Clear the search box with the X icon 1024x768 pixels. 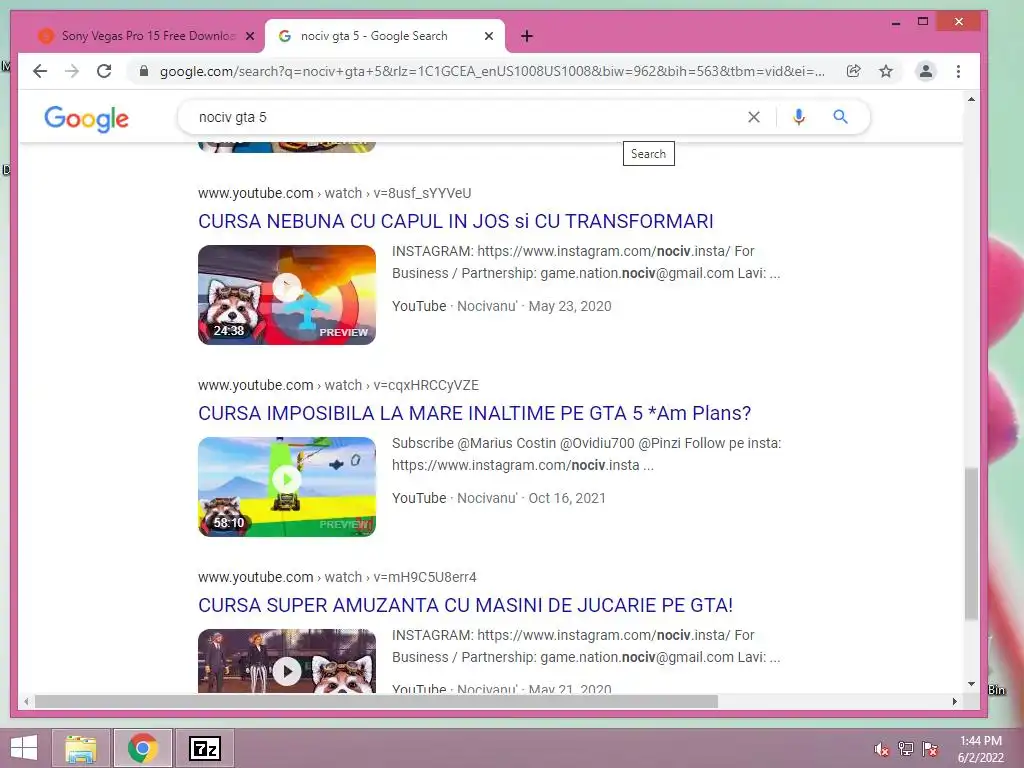pyautogui.click(x=754, y=117)
